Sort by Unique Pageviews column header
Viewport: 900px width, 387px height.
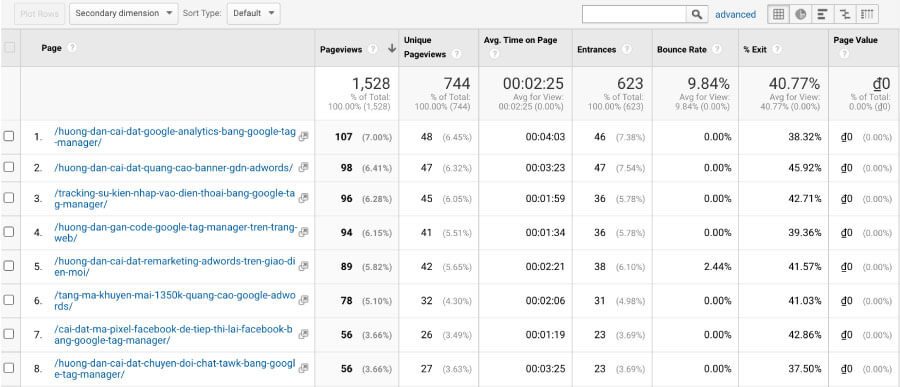pos(425,47)
